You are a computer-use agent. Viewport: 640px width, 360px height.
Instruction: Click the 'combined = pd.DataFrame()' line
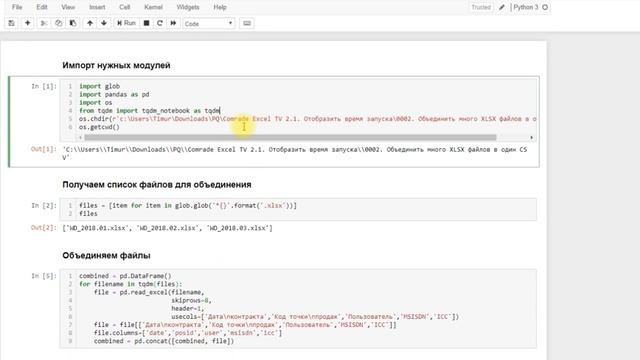(125, 276)
